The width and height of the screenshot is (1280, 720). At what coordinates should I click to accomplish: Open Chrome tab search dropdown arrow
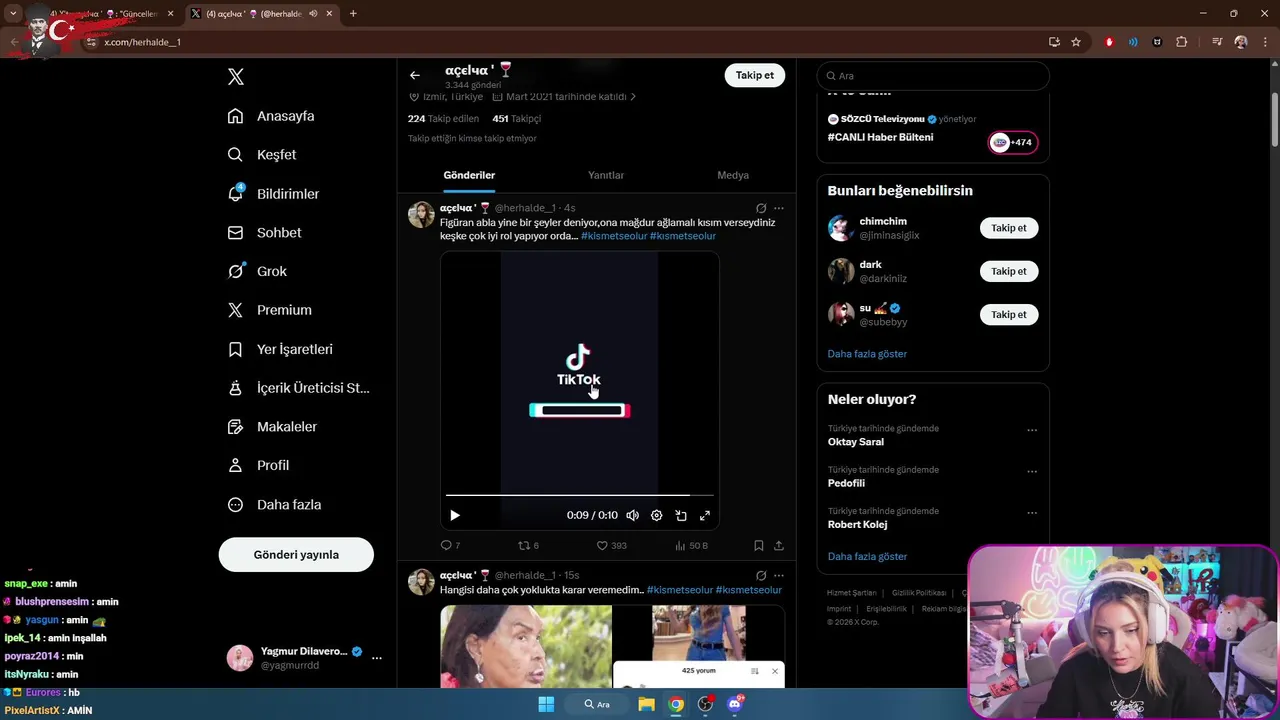point(13,14)
